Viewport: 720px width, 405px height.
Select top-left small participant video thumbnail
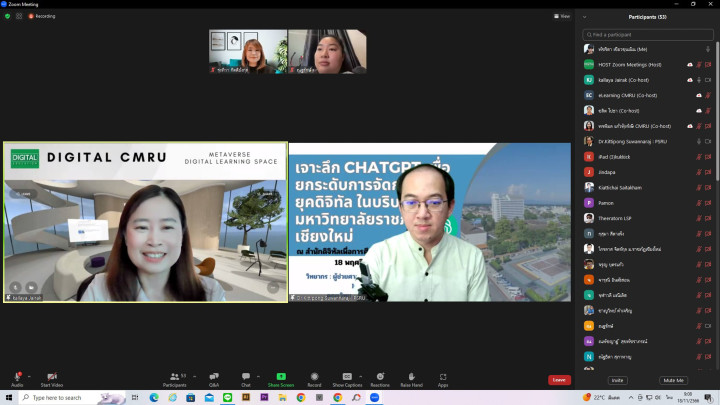(248, 51)
